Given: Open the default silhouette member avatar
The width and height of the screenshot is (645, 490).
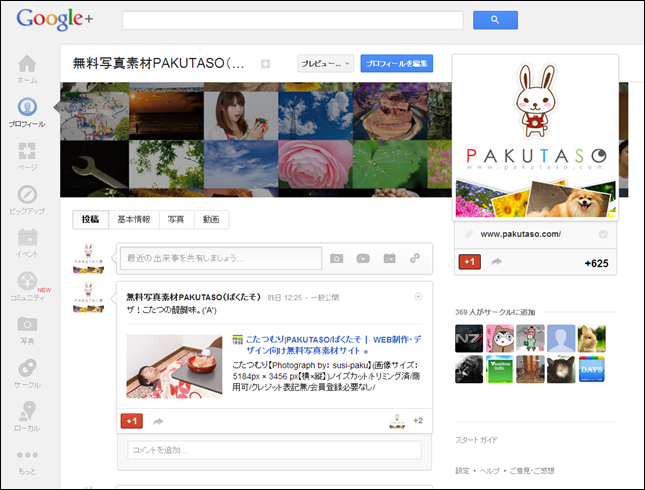Looking at the screenshot, I should [561, 339].
